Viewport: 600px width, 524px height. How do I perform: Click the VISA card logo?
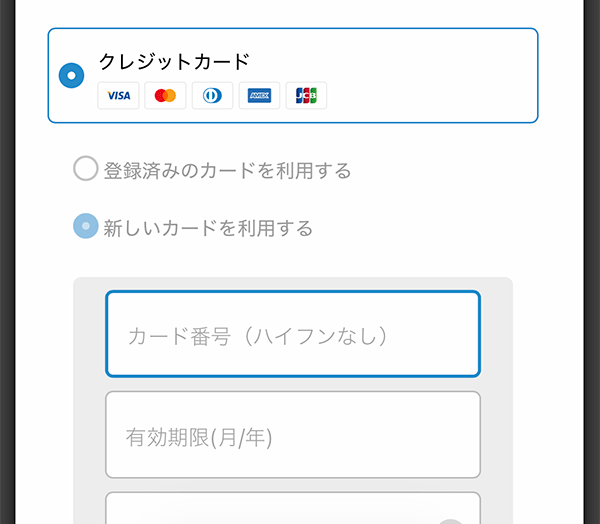click(118, 96)
